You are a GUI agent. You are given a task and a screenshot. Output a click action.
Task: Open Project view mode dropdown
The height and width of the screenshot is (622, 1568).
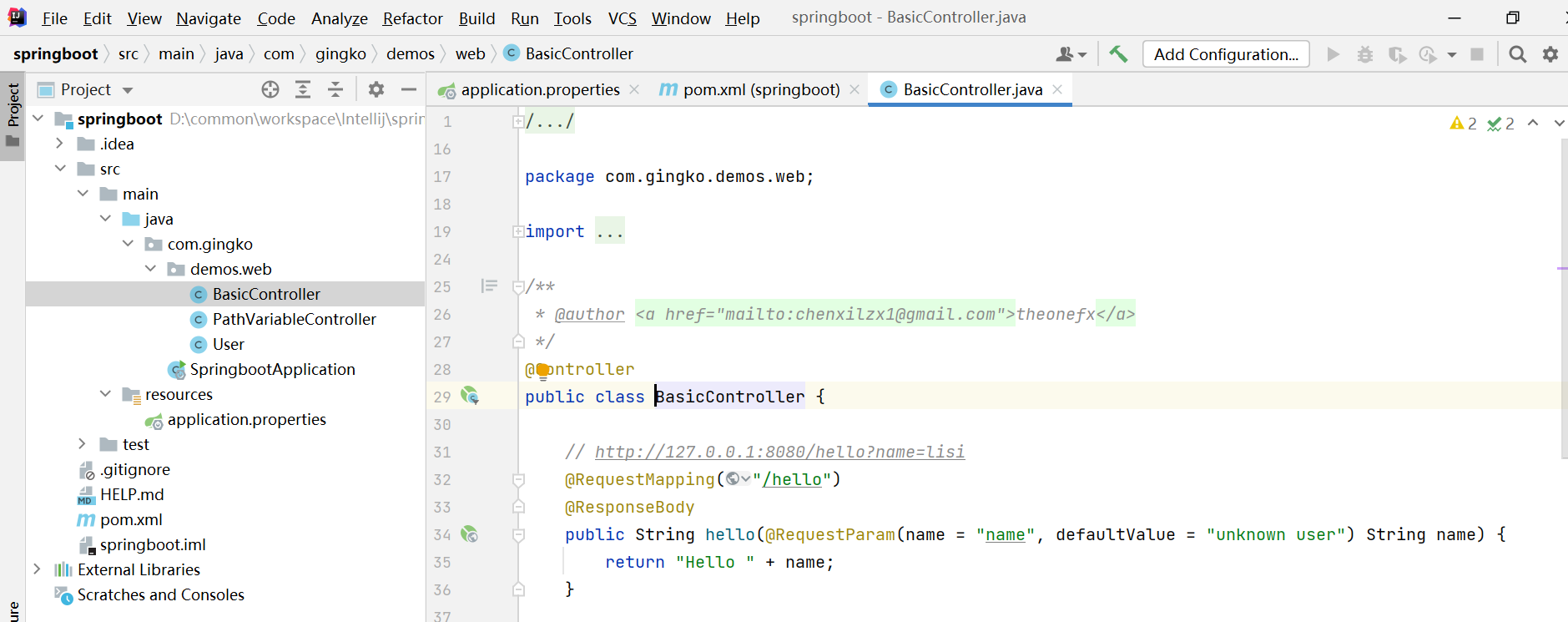(x=128, y=90)
